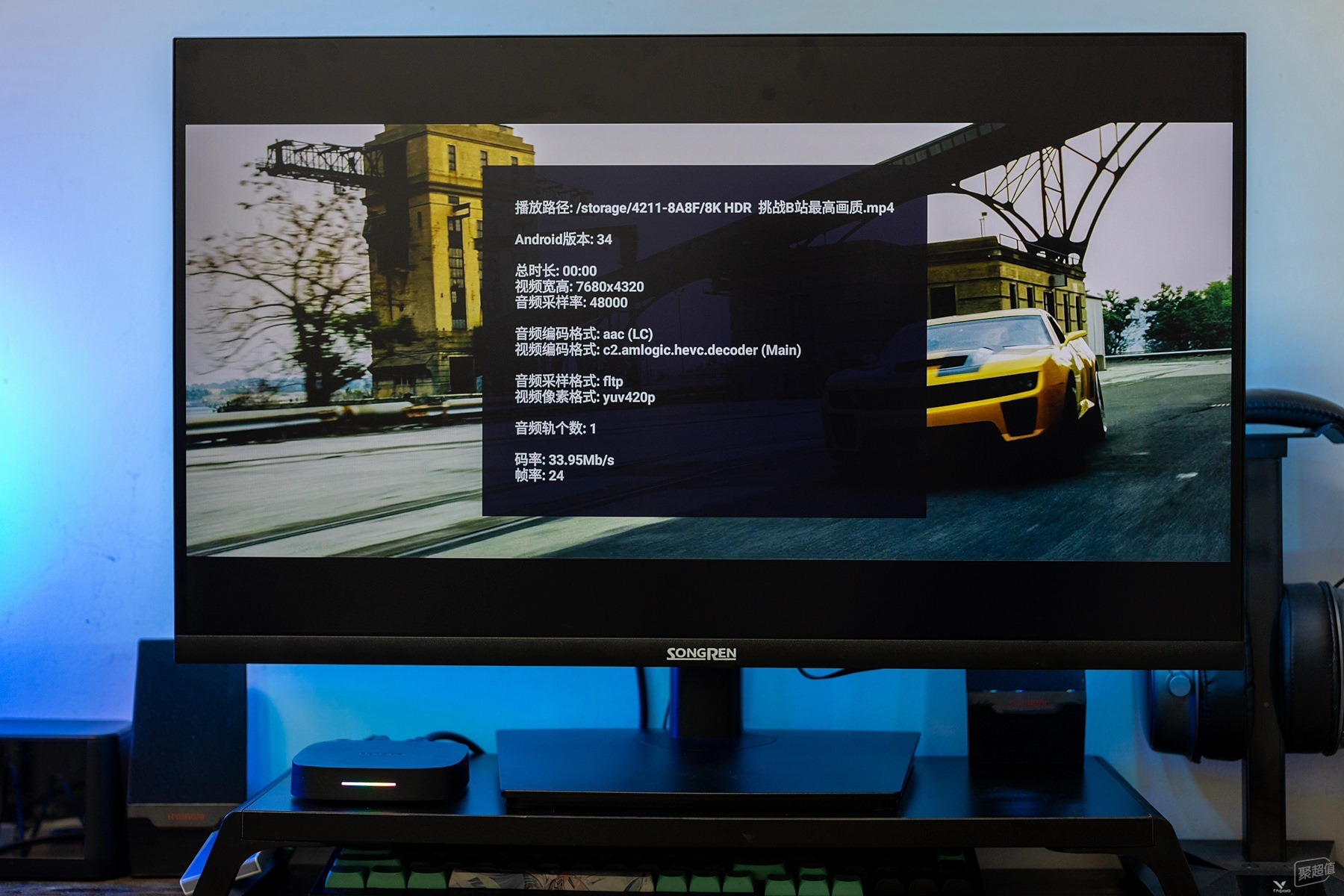This screenshot has height=896, width=1344.
Task: Click the playback path line ending in .mp4
Action: (704, 208)
